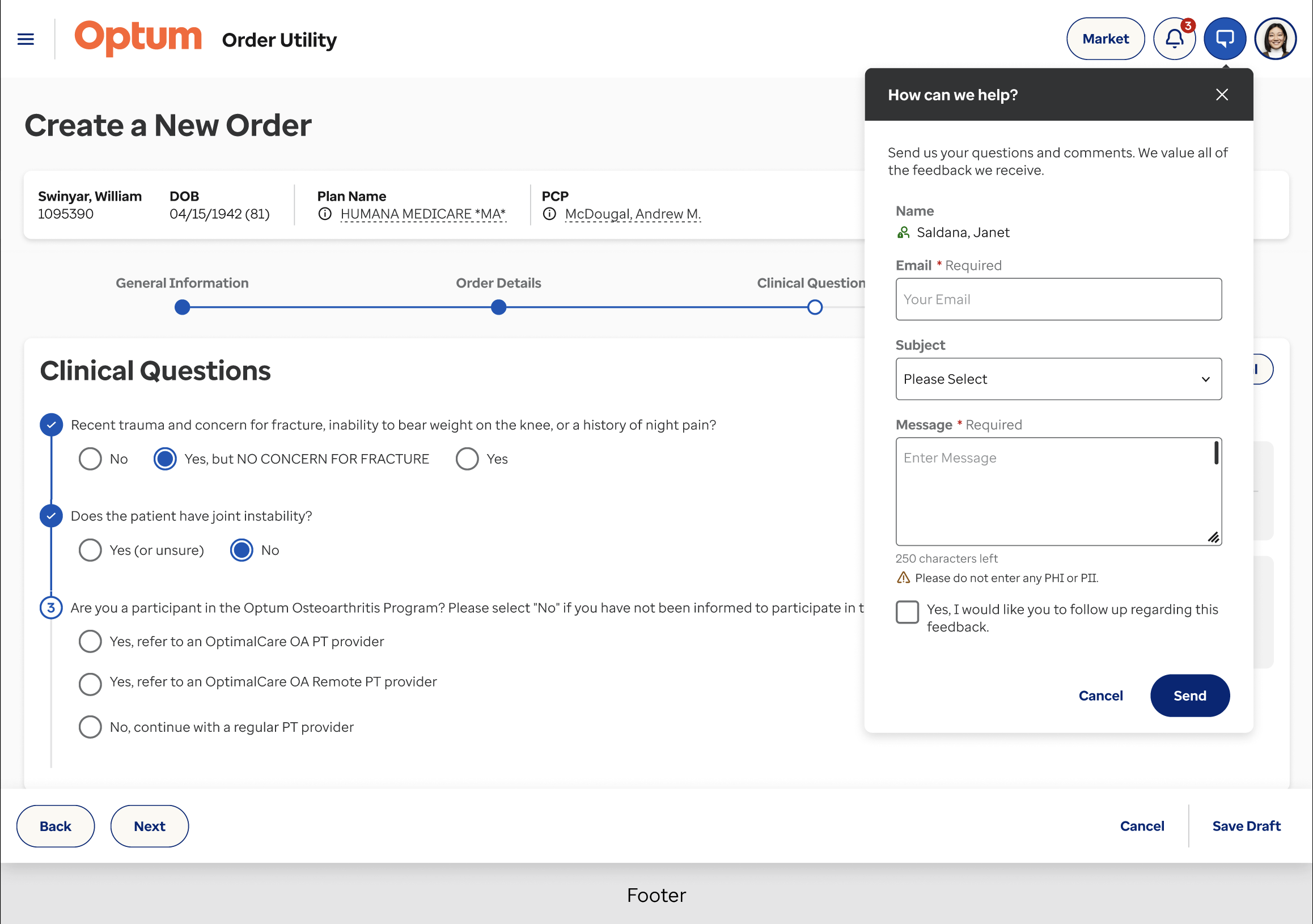
Task: Click the Clinical Questions heading
Action: [155, 371]
